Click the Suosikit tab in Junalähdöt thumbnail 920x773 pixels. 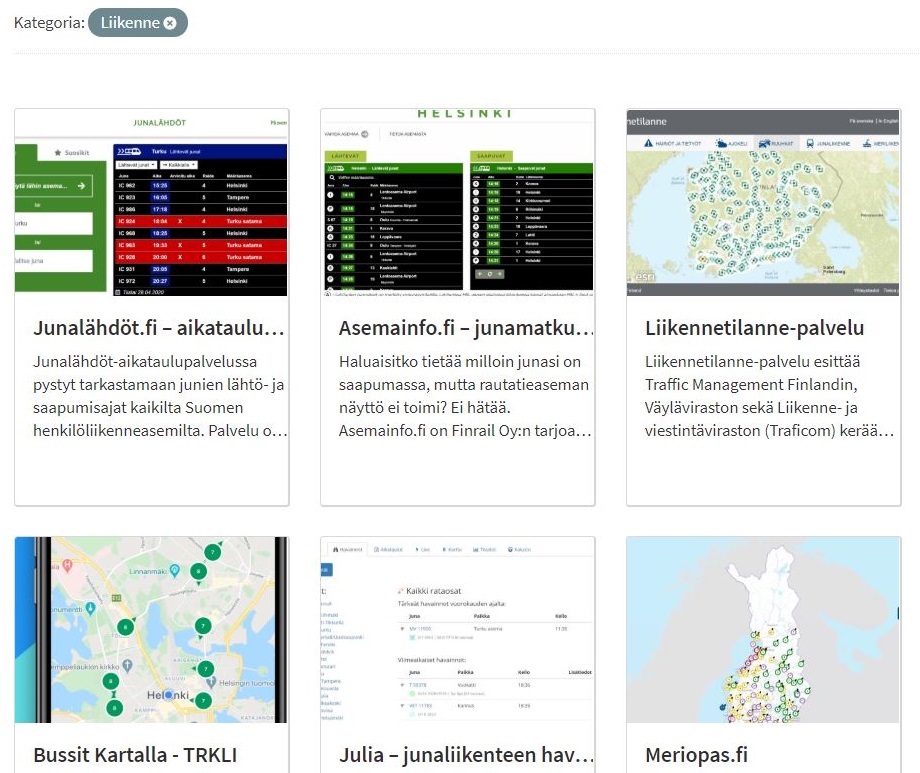click(x=71, y=152)
